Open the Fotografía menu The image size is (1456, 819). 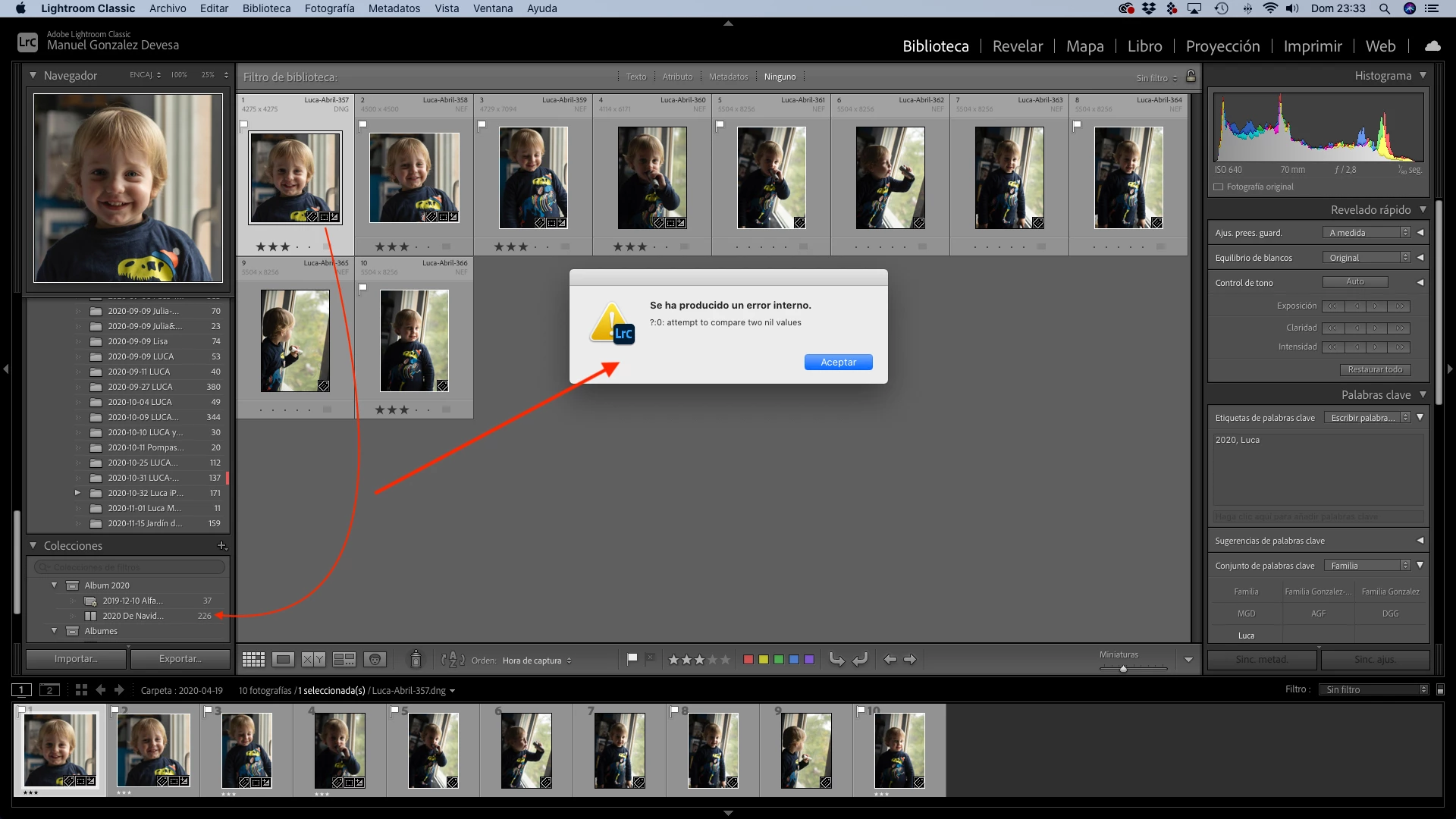[329, 8]
